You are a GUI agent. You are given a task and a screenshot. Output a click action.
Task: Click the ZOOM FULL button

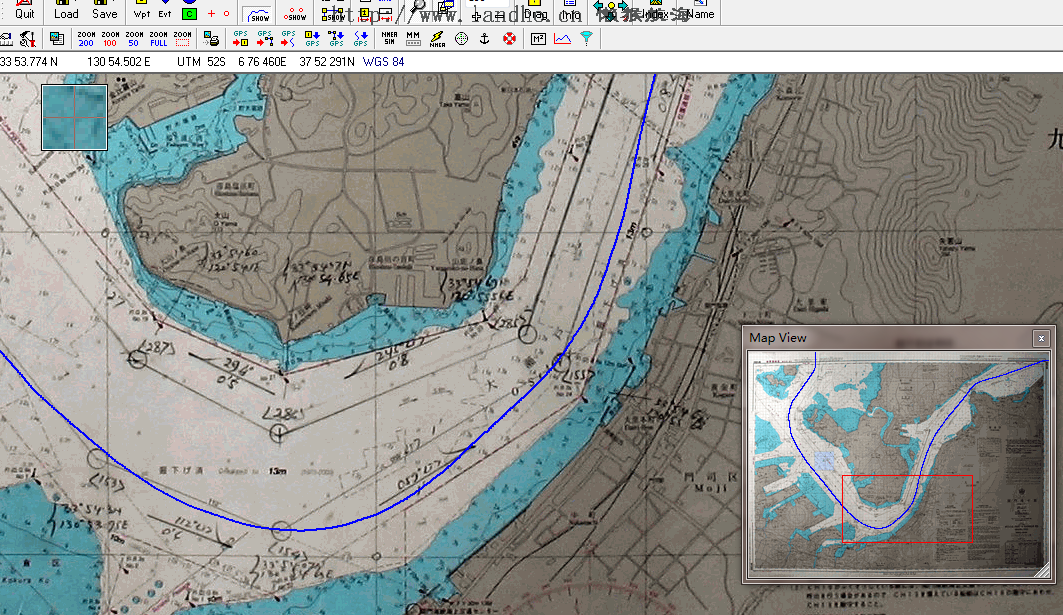click(x=158, y=39)
